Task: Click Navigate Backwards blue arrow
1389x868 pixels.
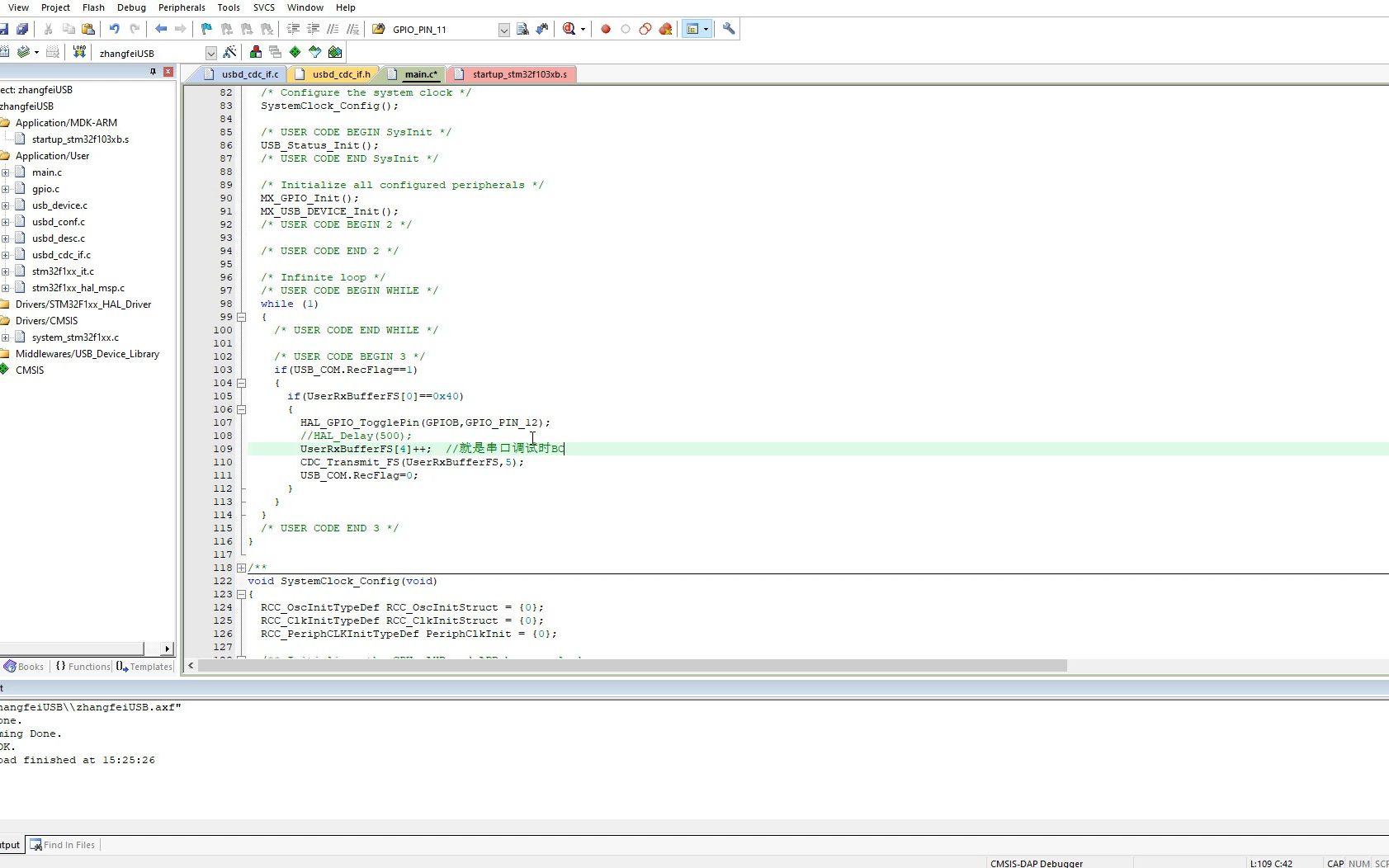Action: pos(161,29)
